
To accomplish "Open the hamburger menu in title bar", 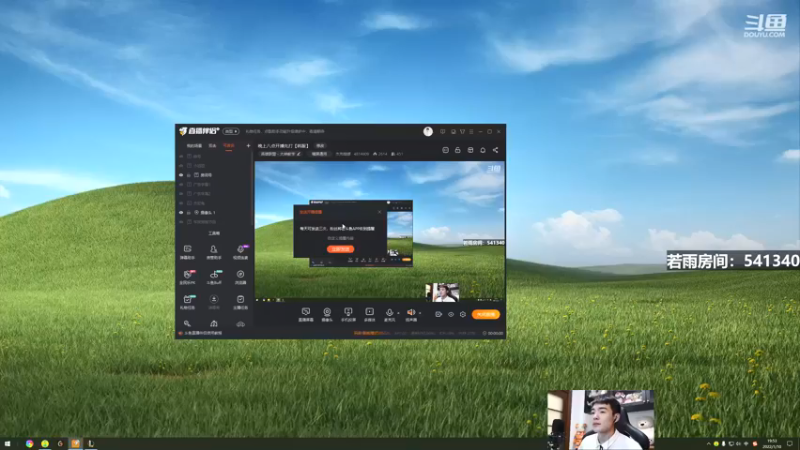I will [471, 132].
